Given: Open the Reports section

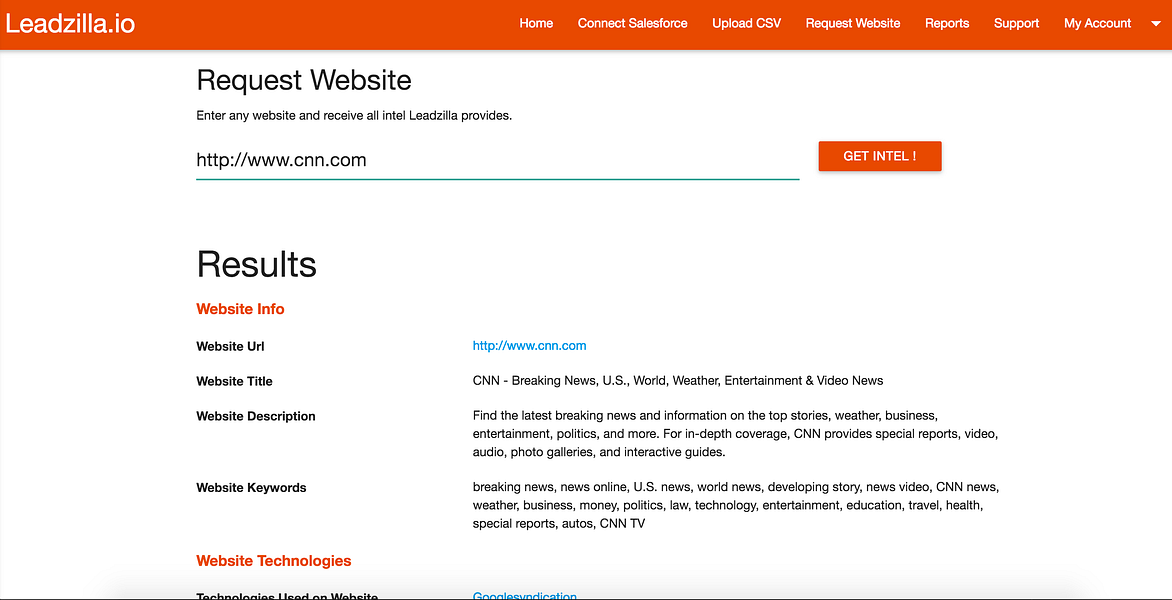Looking at the screenshot, I should (x=946, y=23).
